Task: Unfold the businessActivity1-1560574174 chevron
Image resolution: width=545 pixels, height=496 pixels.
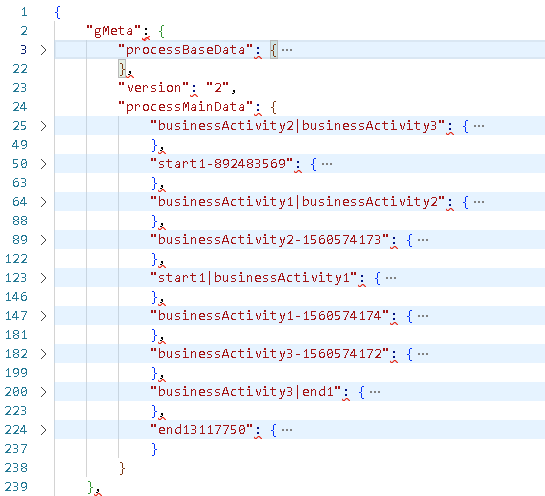Action: (43, 316)
